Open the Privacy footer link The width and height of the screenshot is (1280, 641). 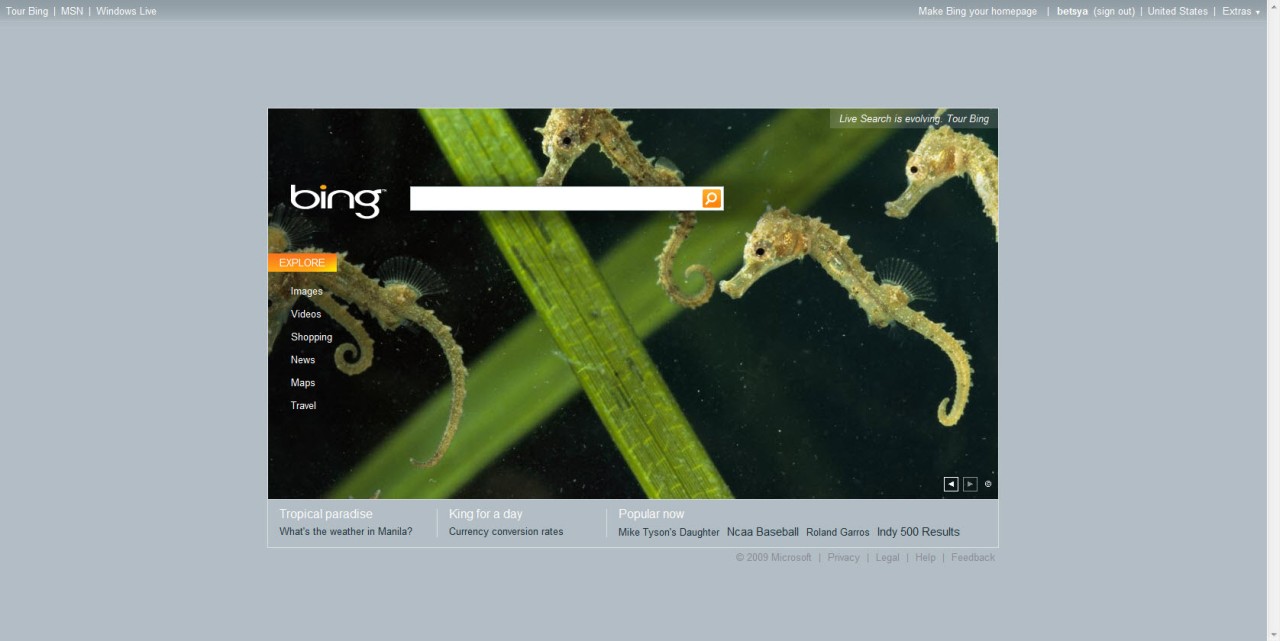843,557
